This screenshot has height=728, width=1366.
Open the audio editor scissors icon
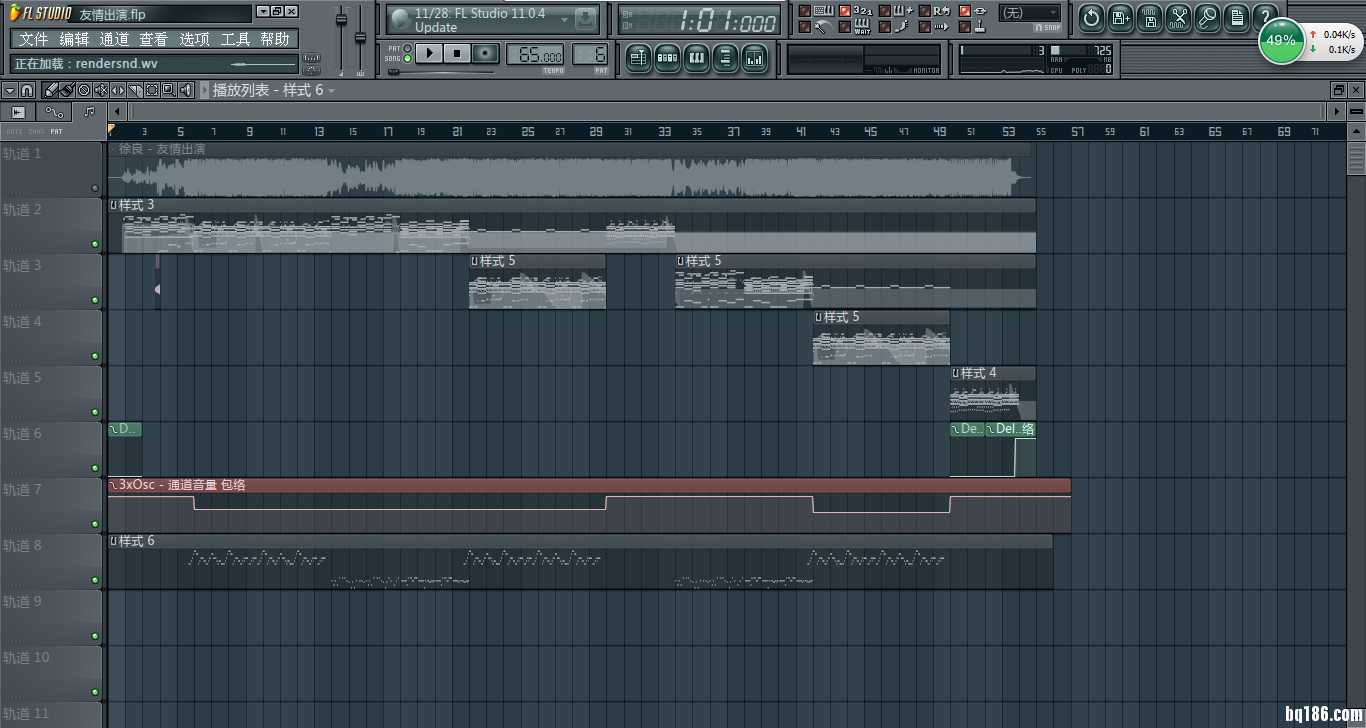pyautogui.click(x=1179, y=17)
